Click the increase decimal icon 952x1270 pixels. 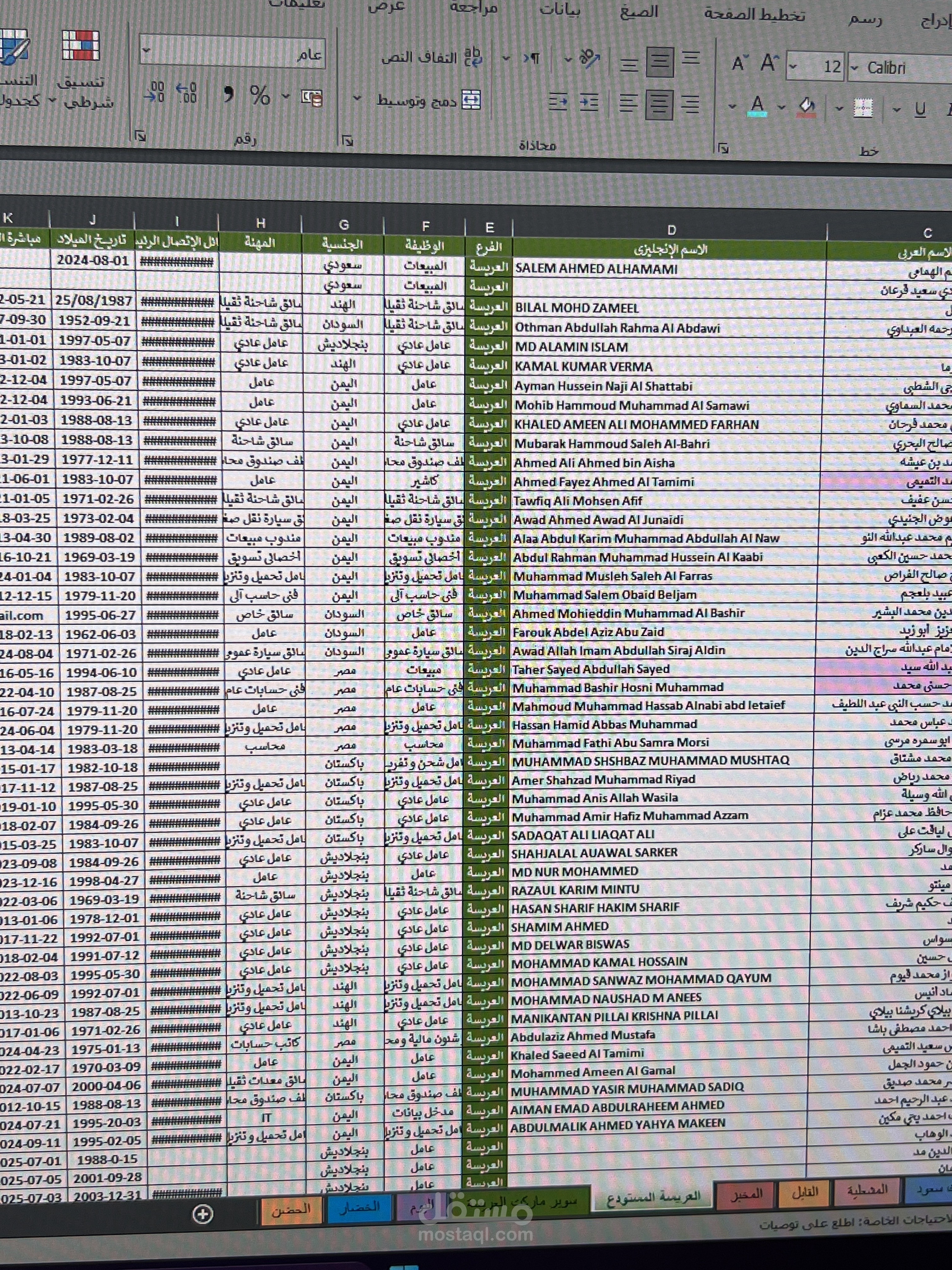186,92
